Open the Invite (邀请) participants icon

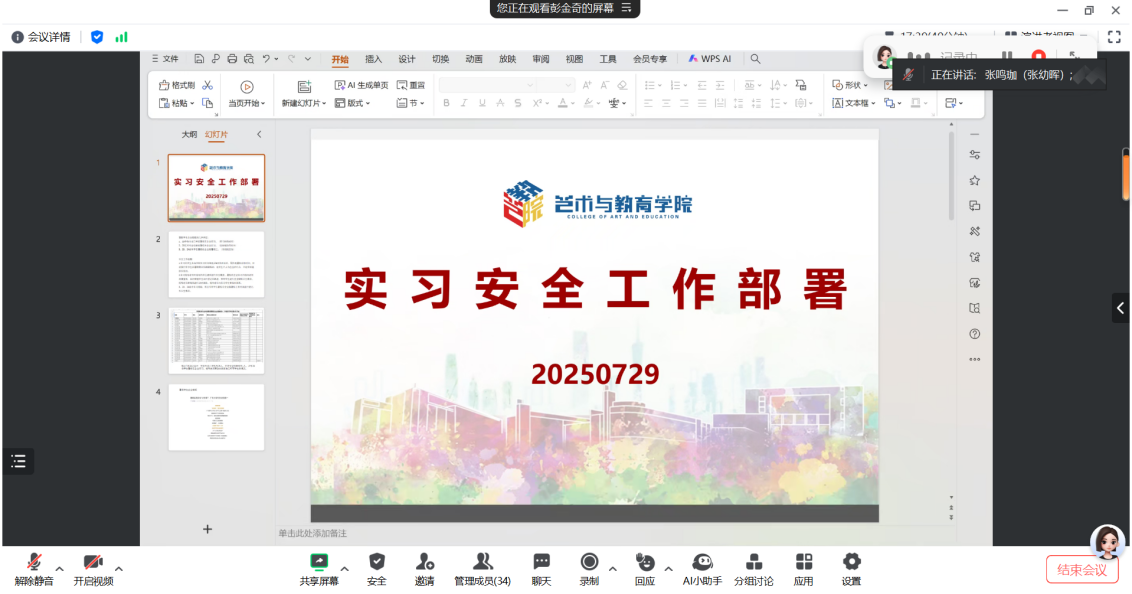coord(425,563)
